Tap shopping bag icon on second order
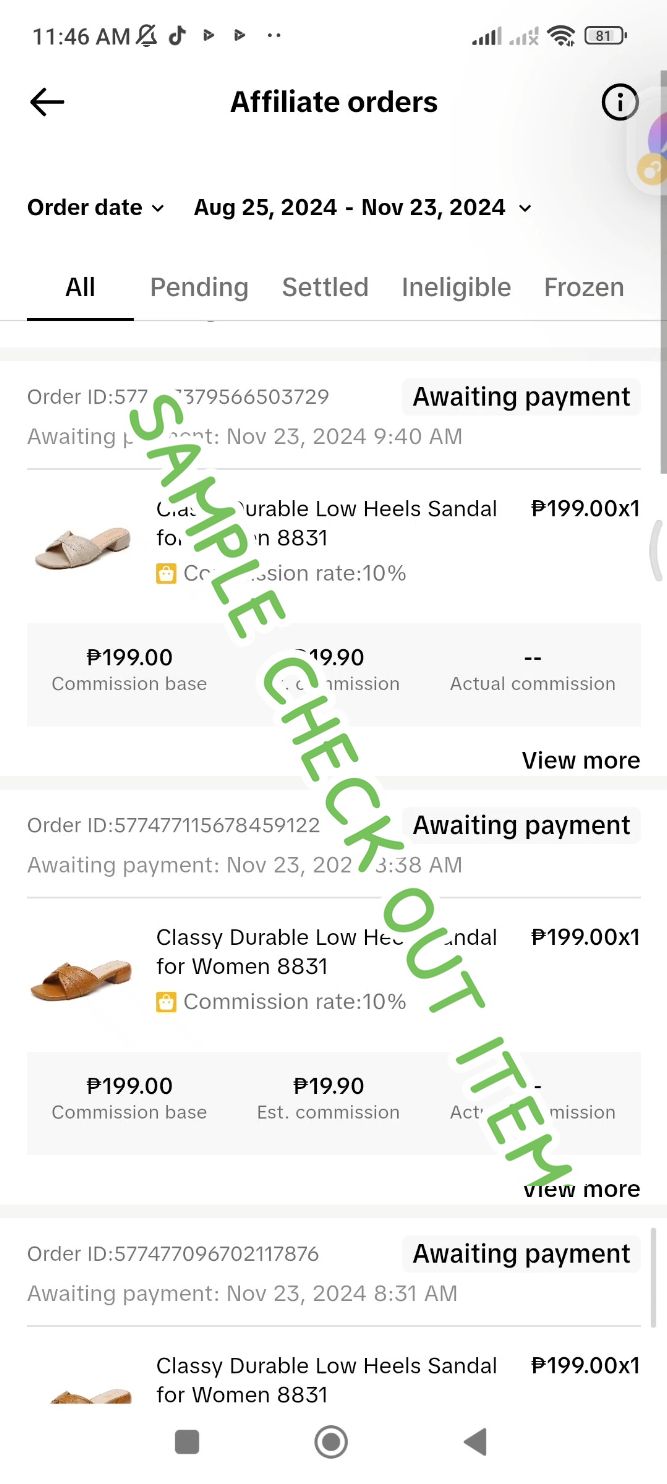The height and width of the screenshot is (1484, 667). (x=166, y=1002)
